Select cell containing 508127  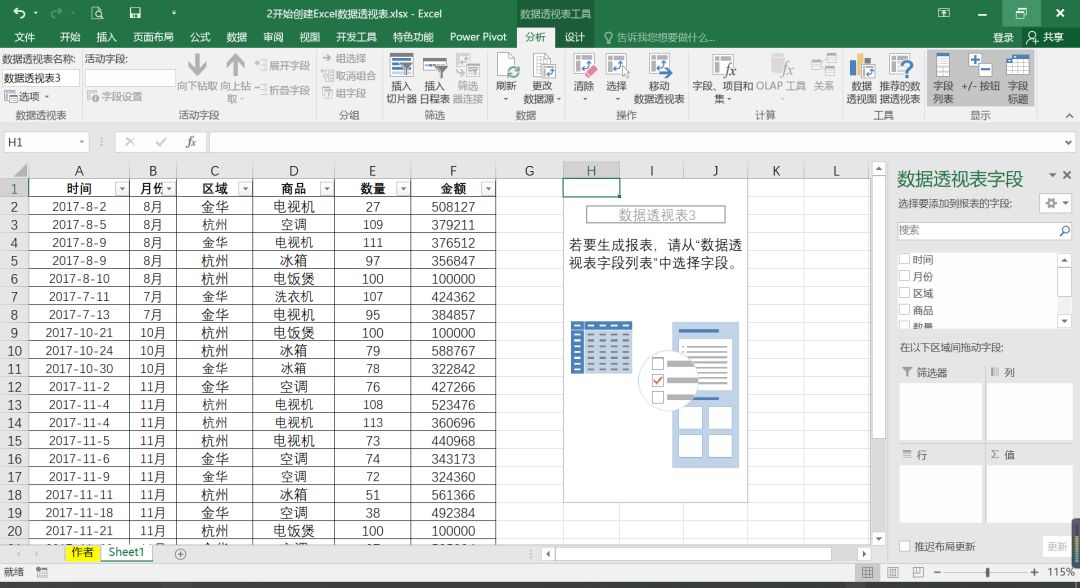(453, 207)
